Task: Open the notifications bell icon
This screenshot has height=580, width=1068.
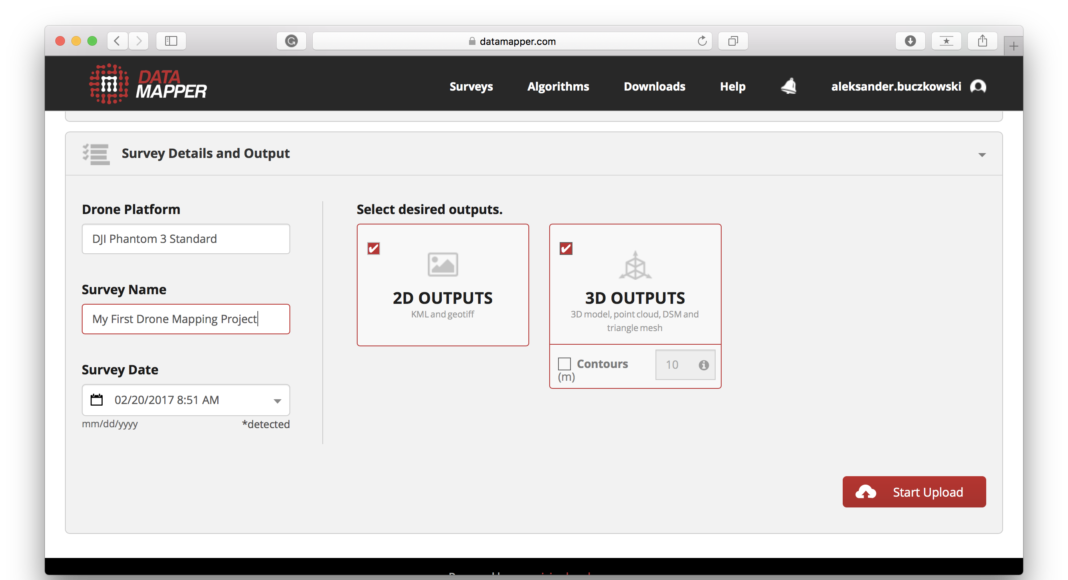Action: (x=789, y=87)
